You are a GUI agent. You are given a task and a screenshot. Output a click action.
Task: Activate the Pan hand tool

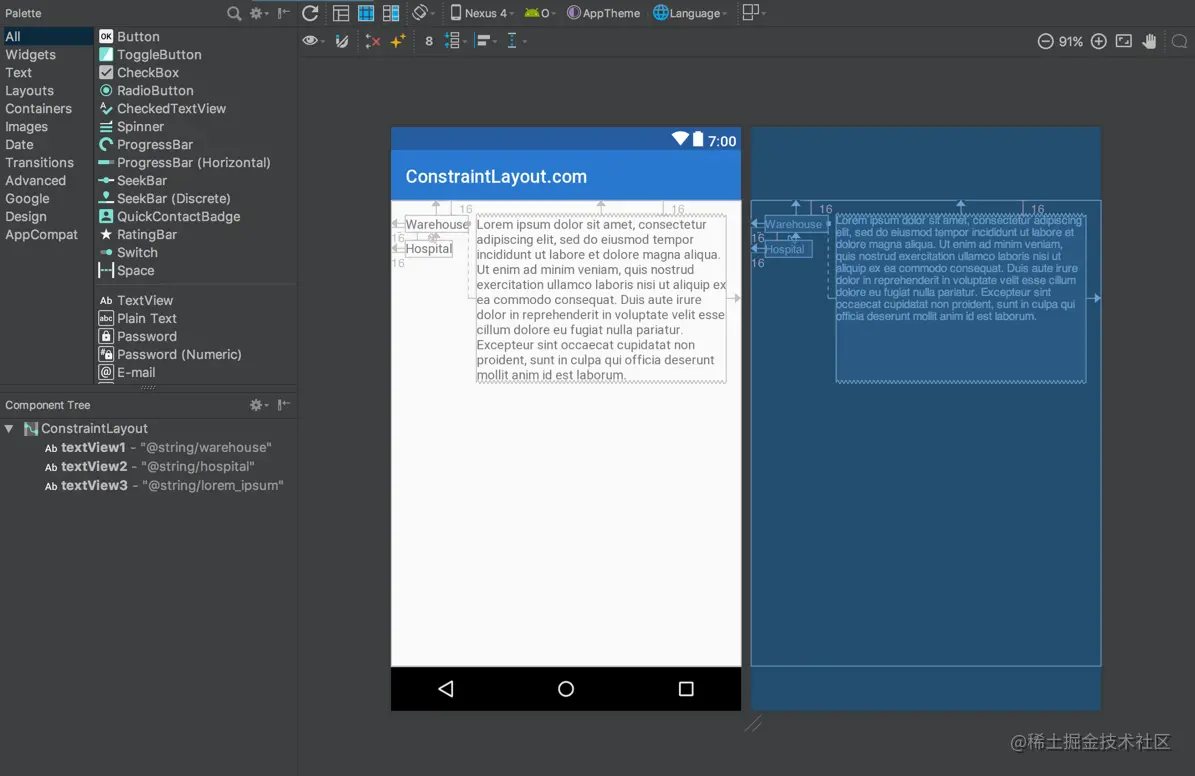1150,41
